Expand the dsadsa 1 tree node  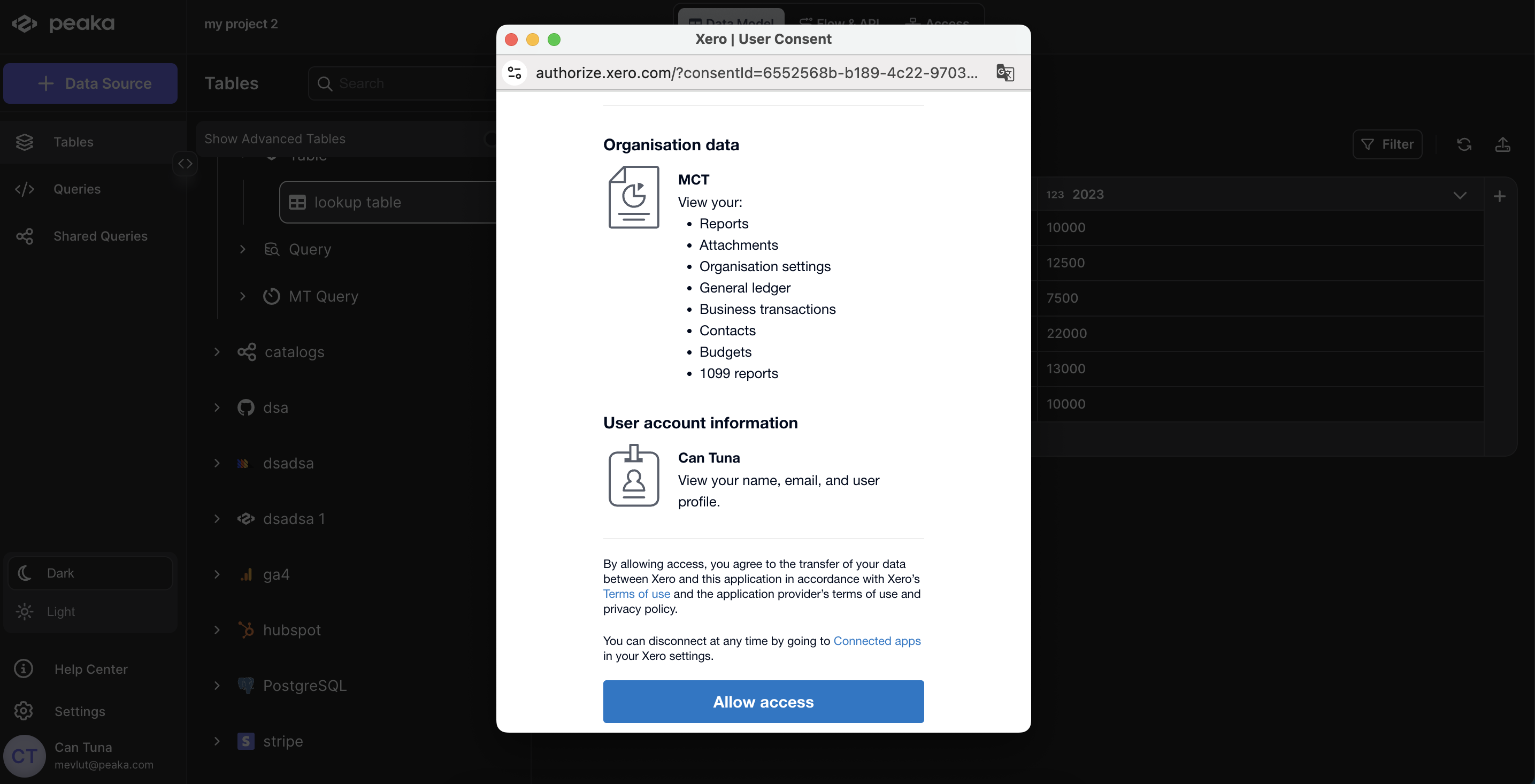click(217, 518)
